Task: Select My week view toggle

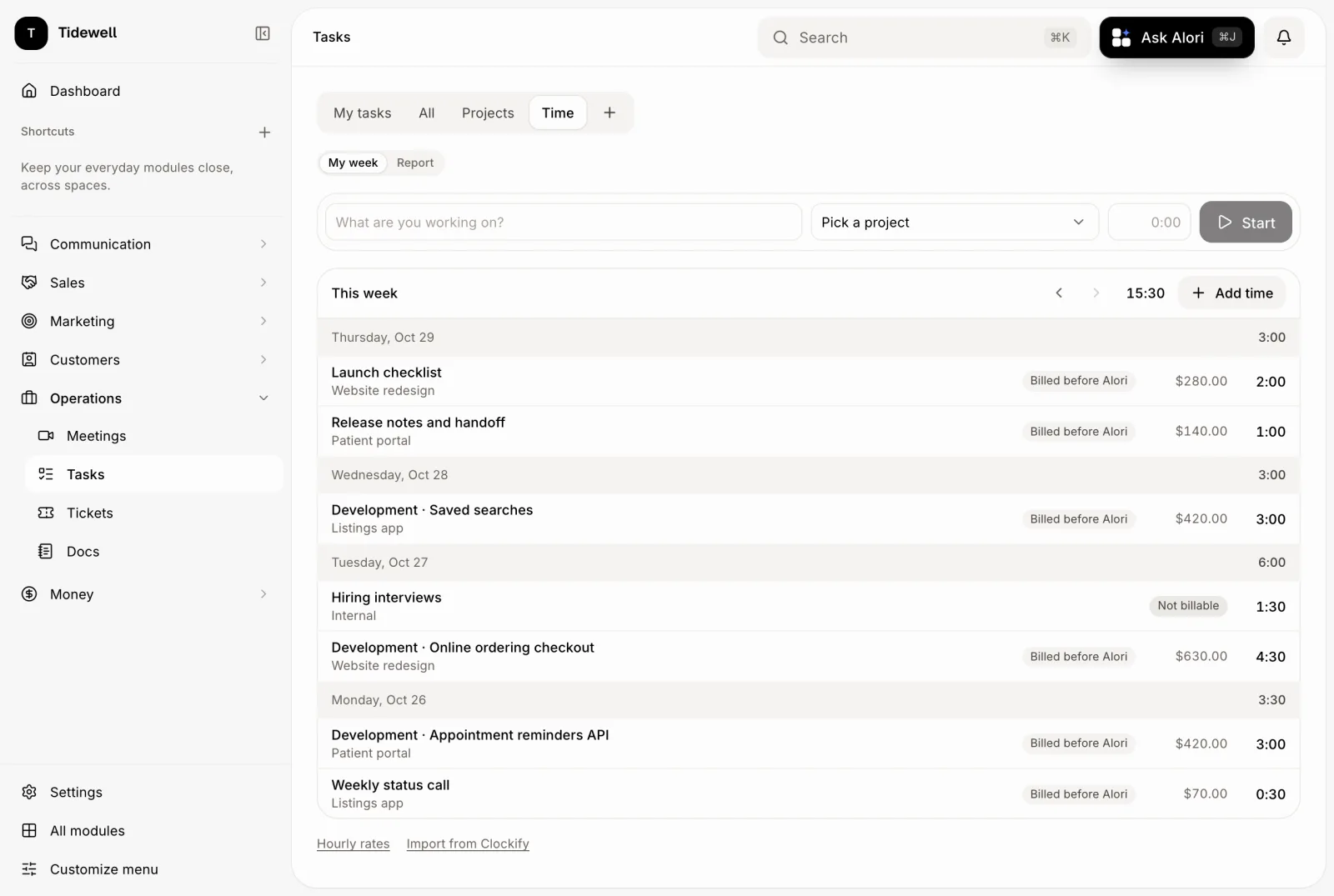Action: point(353,163)
